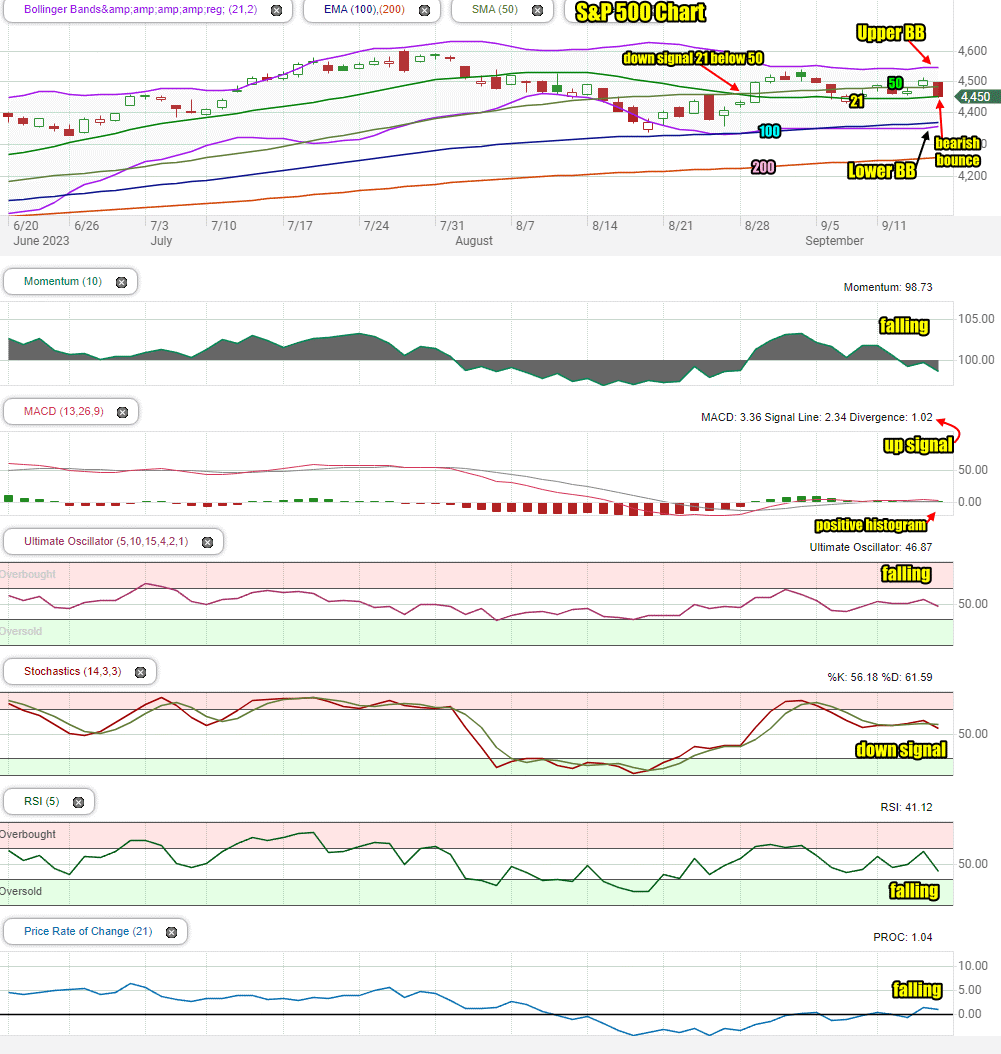
Task: Click the 7/17 date axis label
Action: point(300,226)
